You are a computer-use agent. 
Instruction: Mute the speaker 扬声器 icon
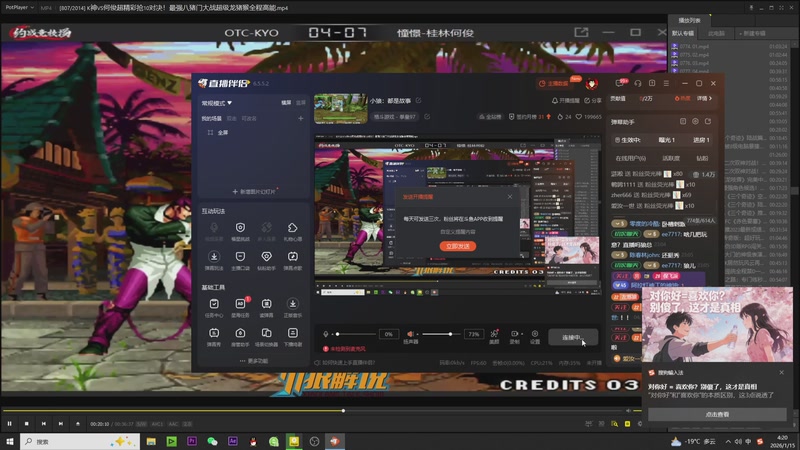(410, 334)
